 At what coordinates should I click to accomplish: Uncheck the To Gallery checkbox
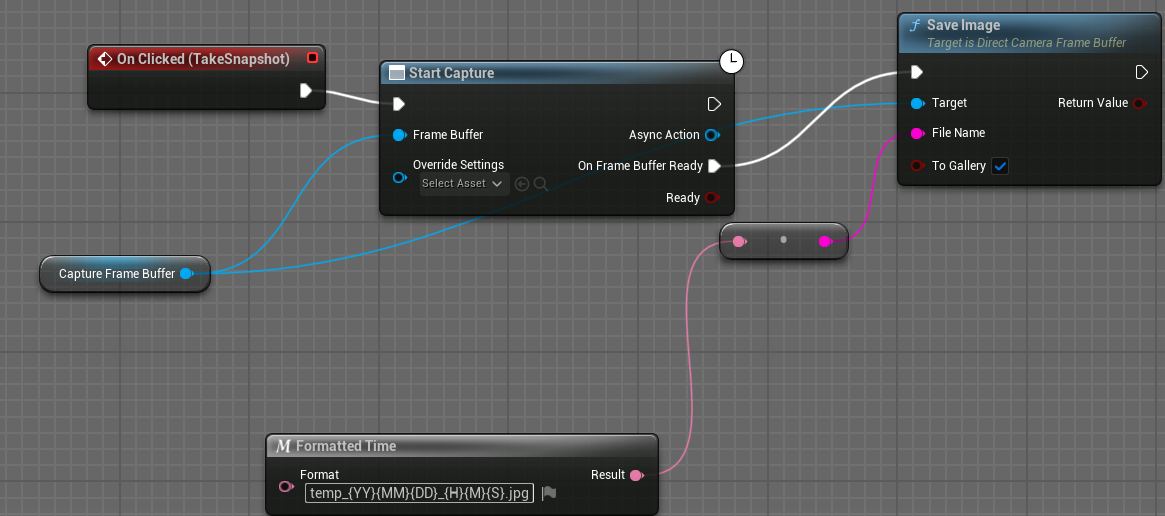[x=1000, y=166]
